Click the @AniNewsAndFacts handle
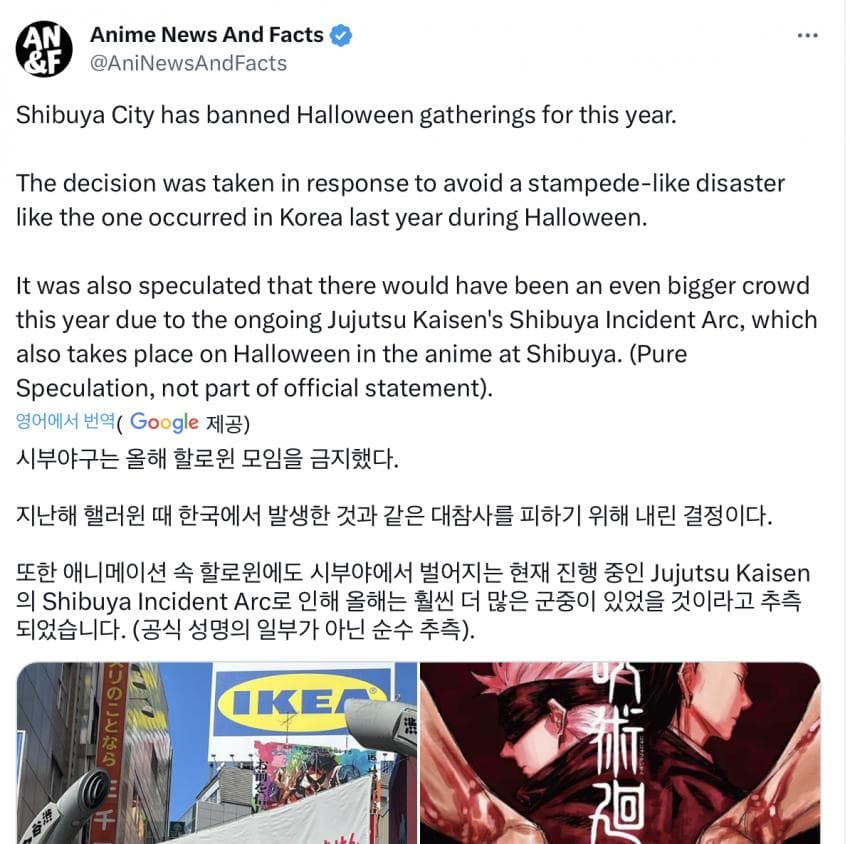850x844 pixels. click(x=188, y=63)
